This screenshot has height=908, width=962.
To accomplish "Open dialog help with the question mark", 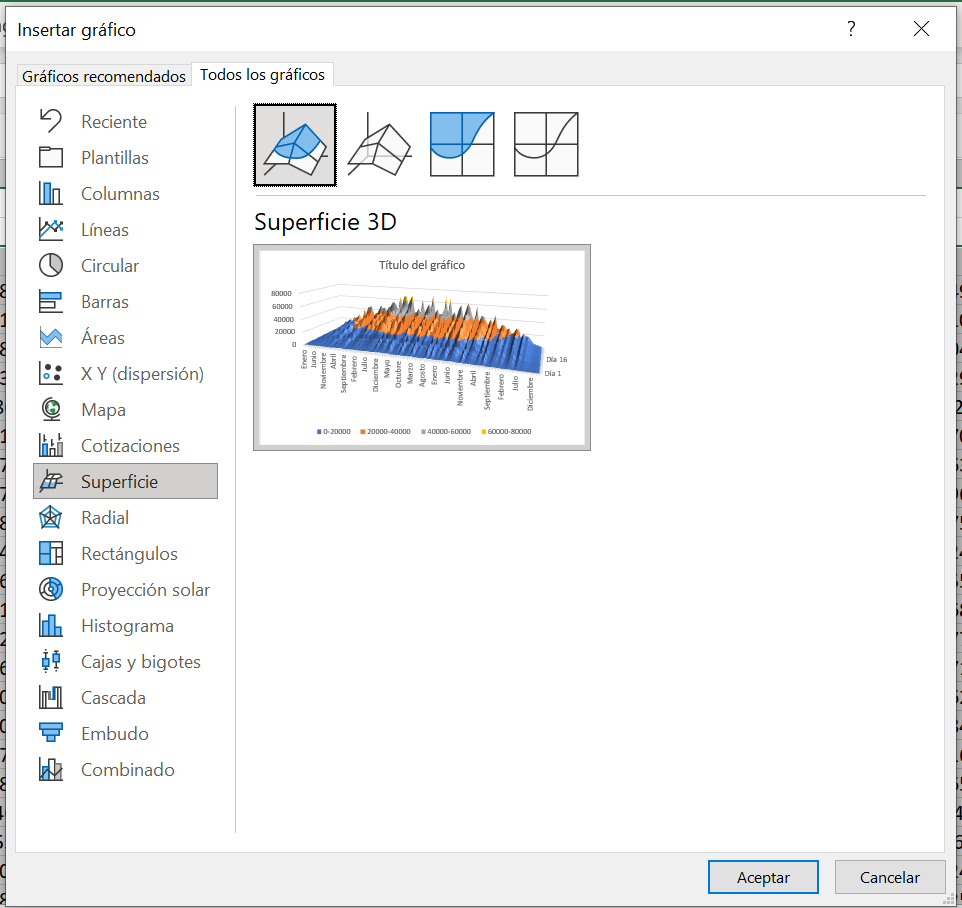I will pyautogui.click(x=851, y=29).
